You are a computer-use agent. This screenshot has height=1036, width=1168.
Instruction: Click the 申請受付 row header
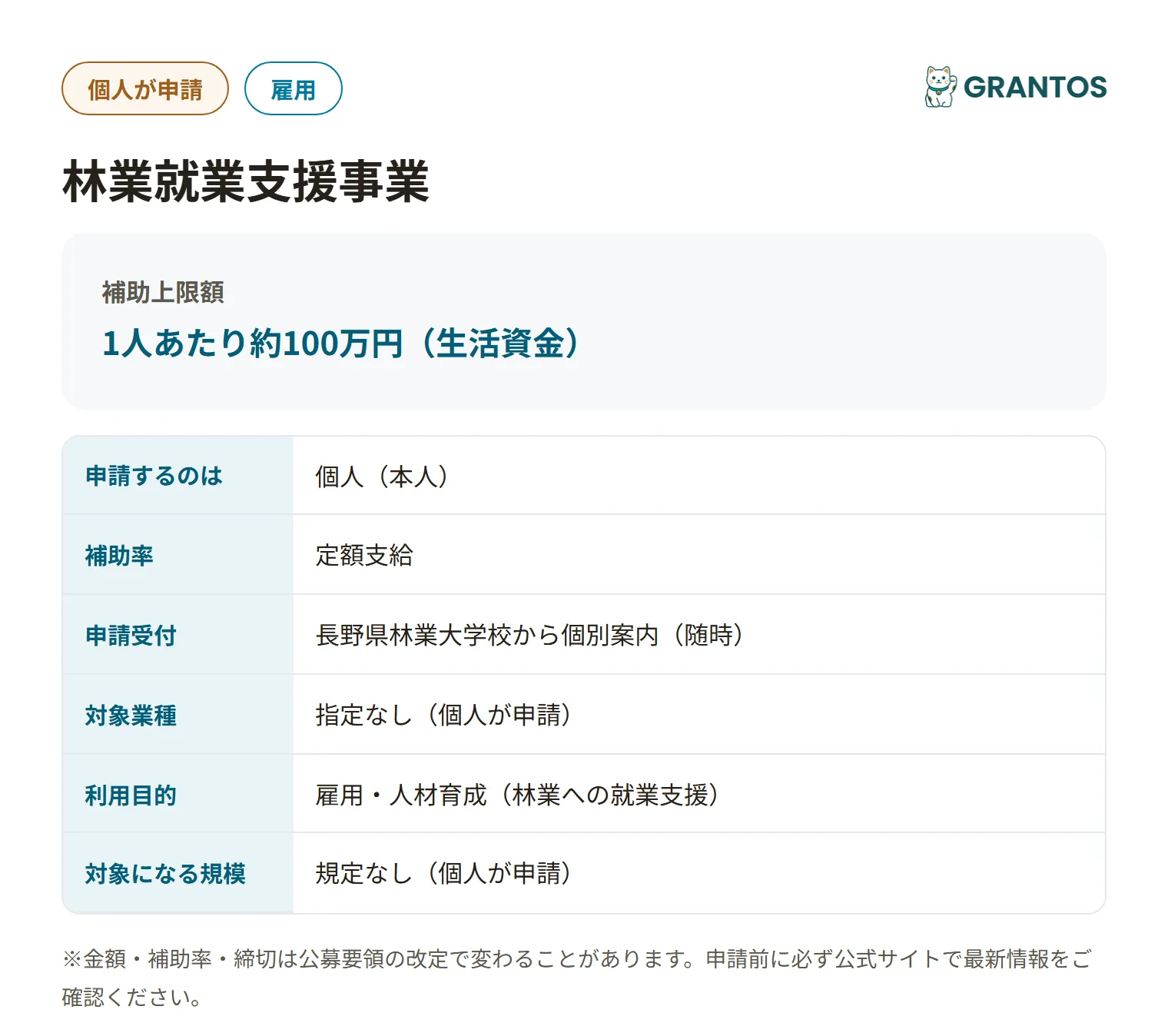[178, 635]
